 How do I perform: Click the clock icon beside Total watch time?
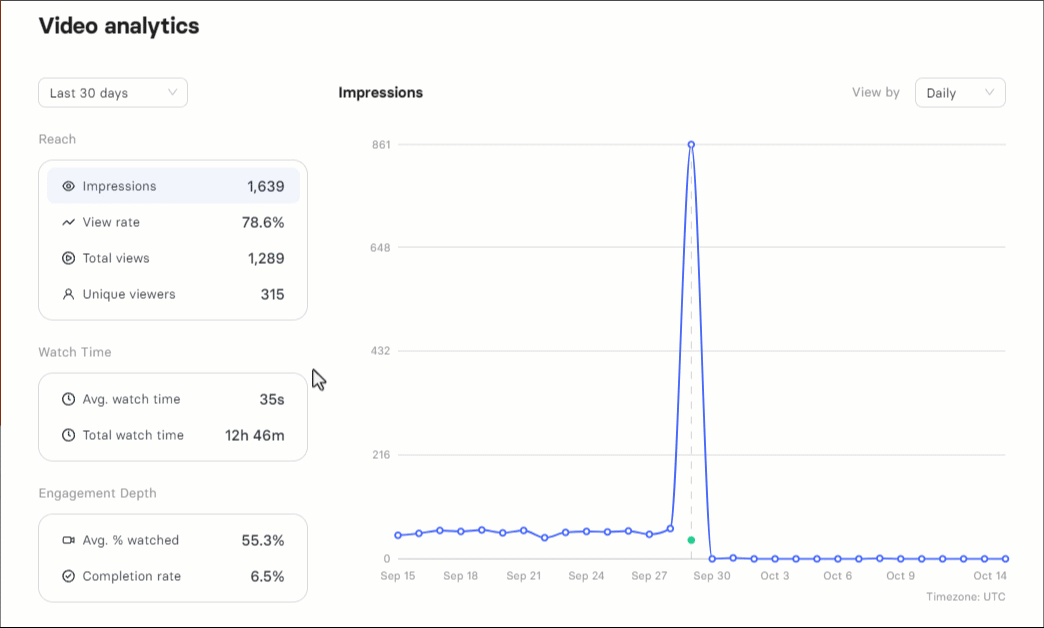(68, 435)
